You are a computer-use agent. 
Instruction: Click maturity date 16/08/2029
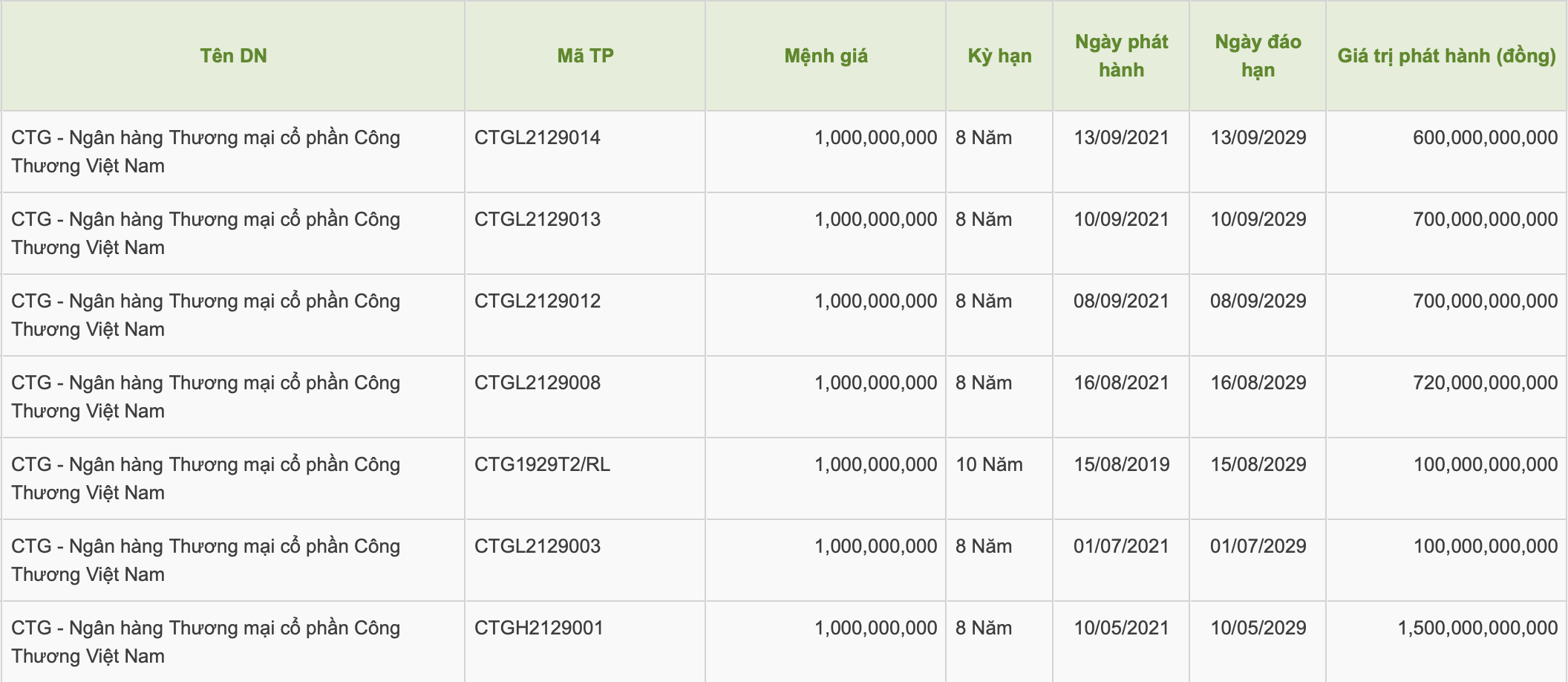[1258, 383]
